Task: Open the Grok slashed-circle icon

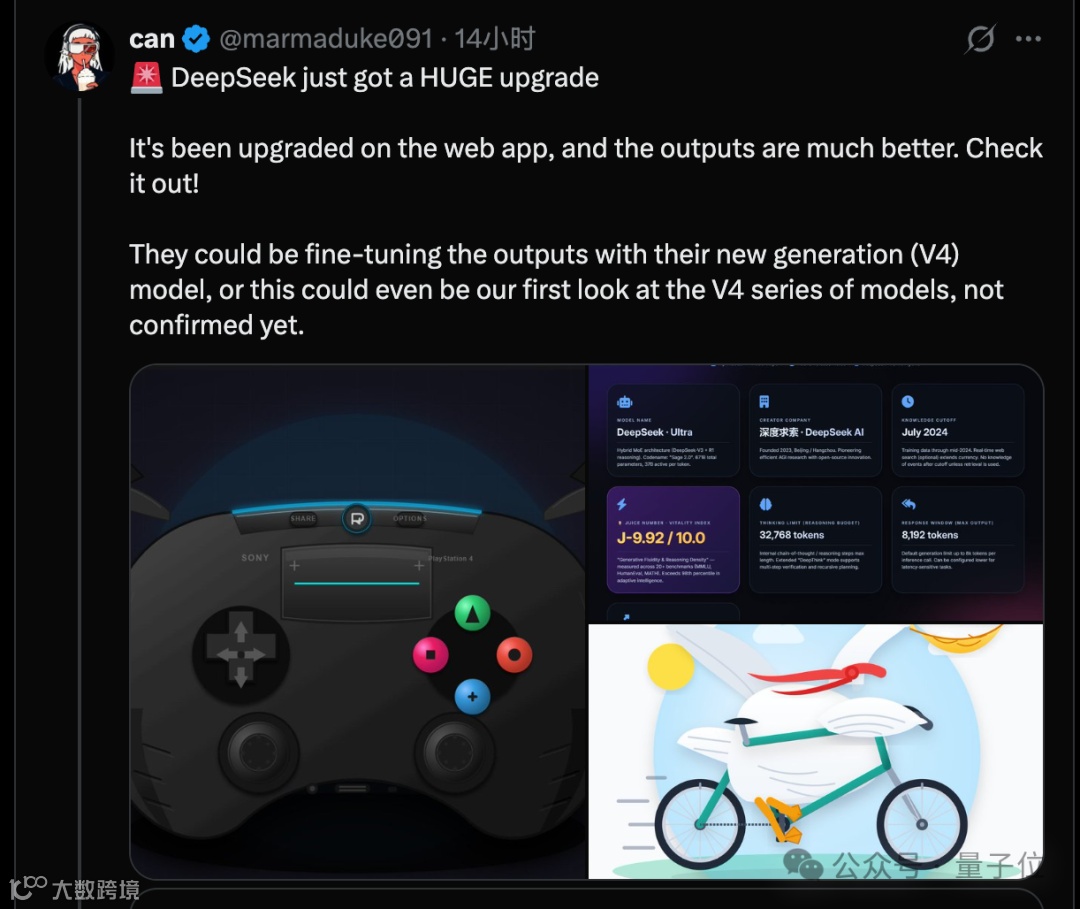Action: [980, 39]
